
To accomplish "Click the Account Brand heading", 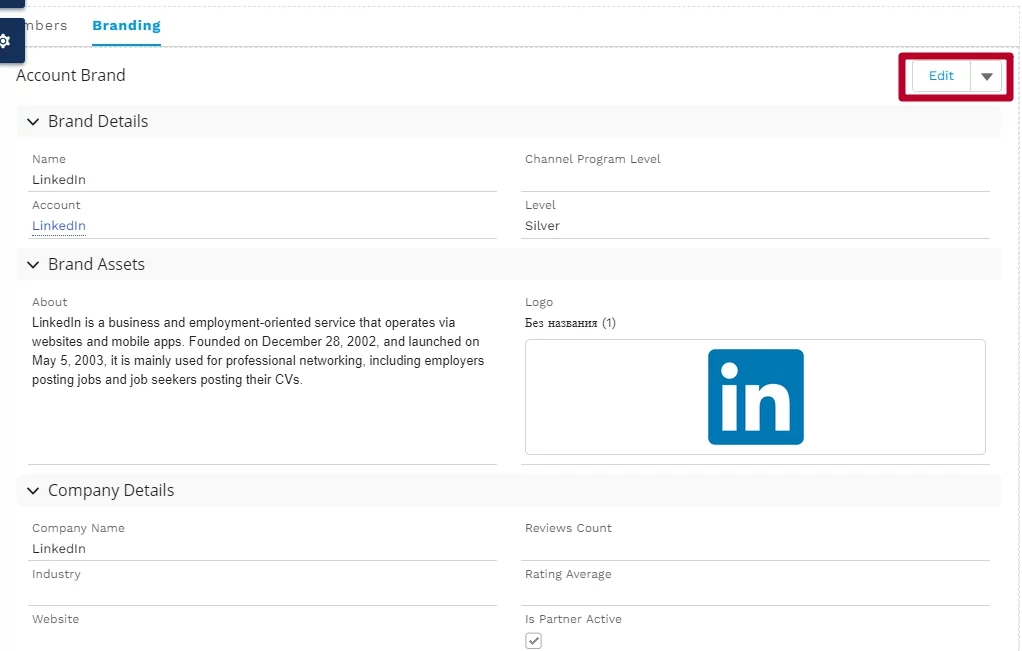I will (70, 76).
